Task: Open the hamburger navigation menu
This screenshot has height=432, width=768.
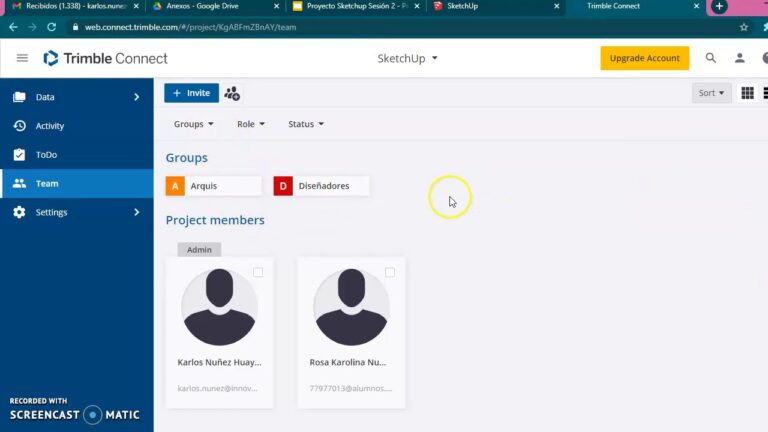Action: (22, 58)
